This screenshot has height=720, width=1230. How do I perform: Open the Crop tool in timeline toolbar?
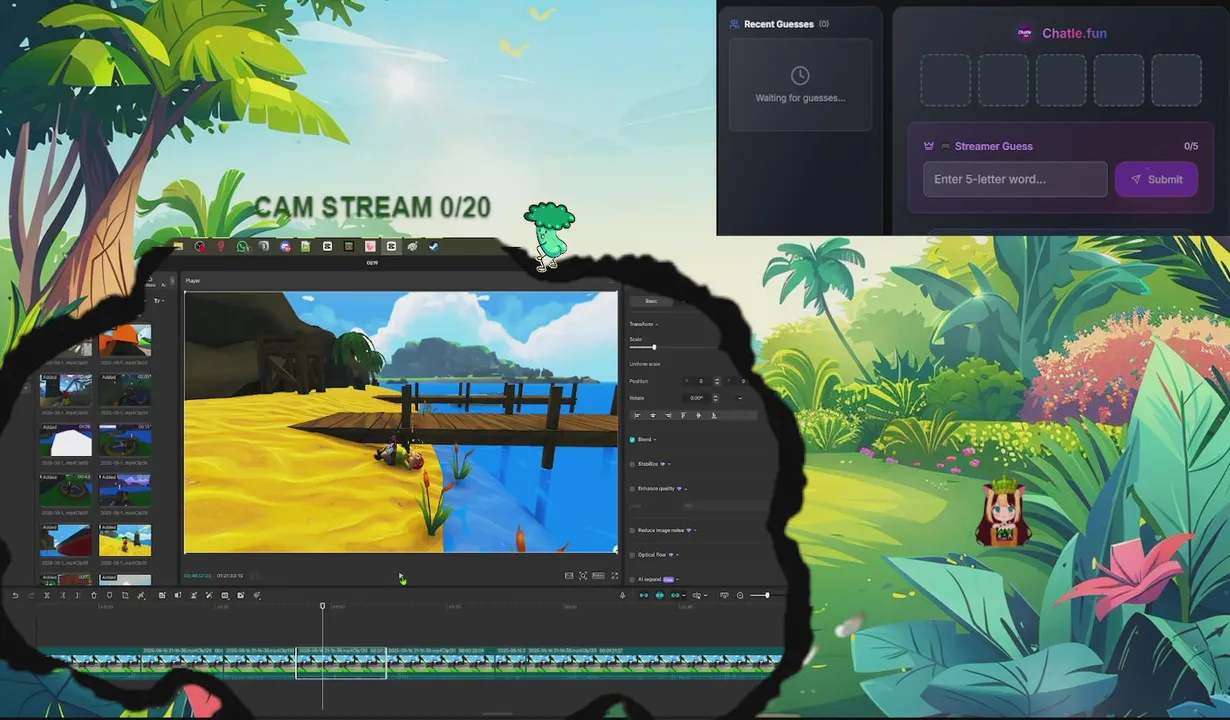pos(125,595)
